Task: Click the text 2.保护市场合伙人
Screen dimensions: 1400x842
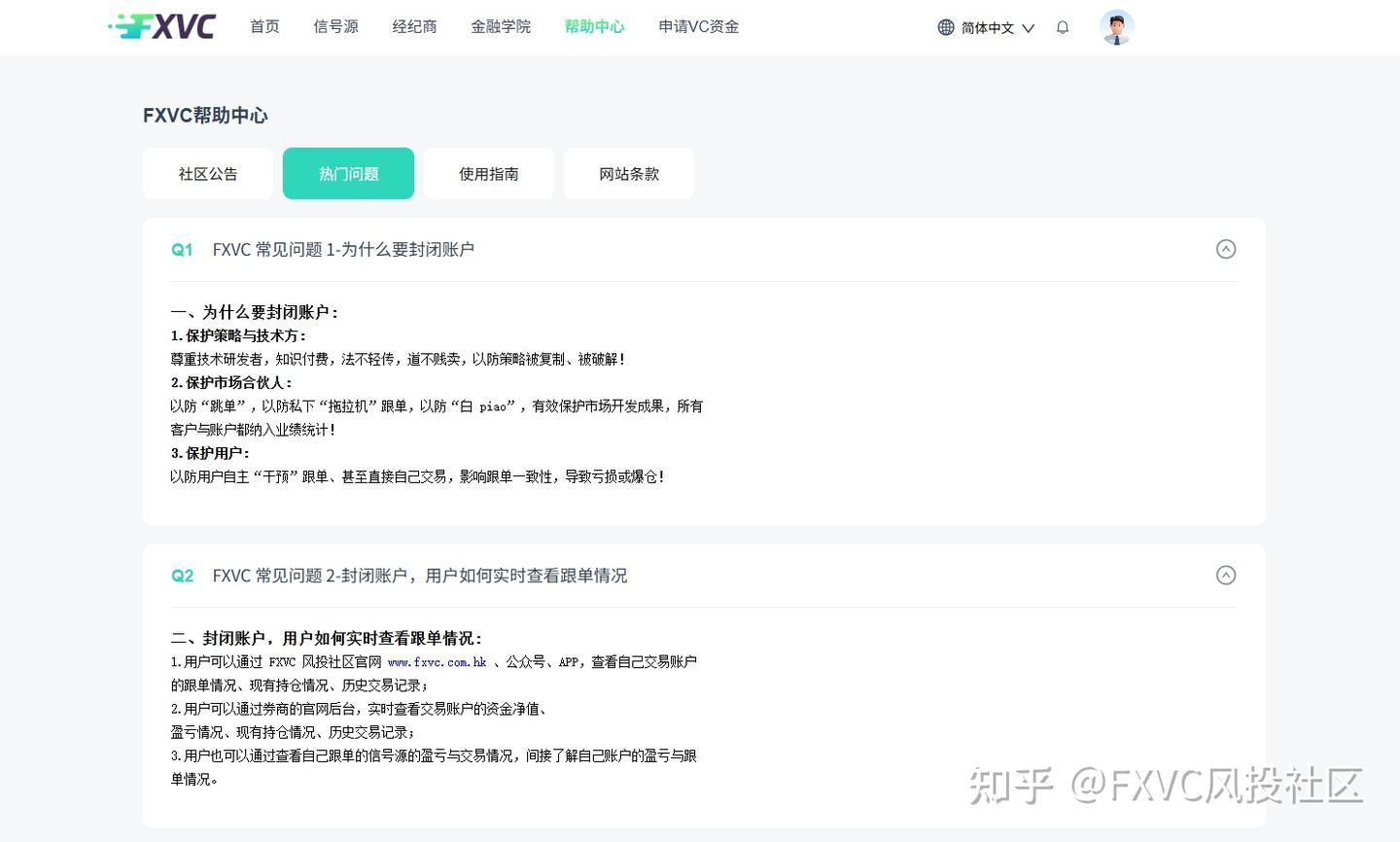Action: [232, 382]
